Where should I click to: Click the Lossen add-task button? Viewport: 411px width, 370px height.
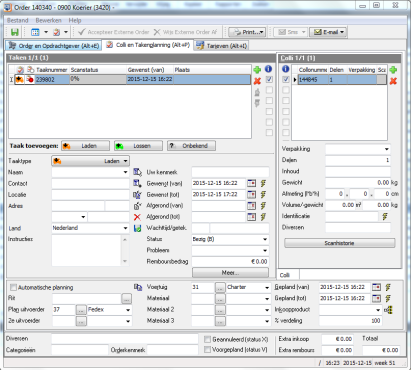138,146
